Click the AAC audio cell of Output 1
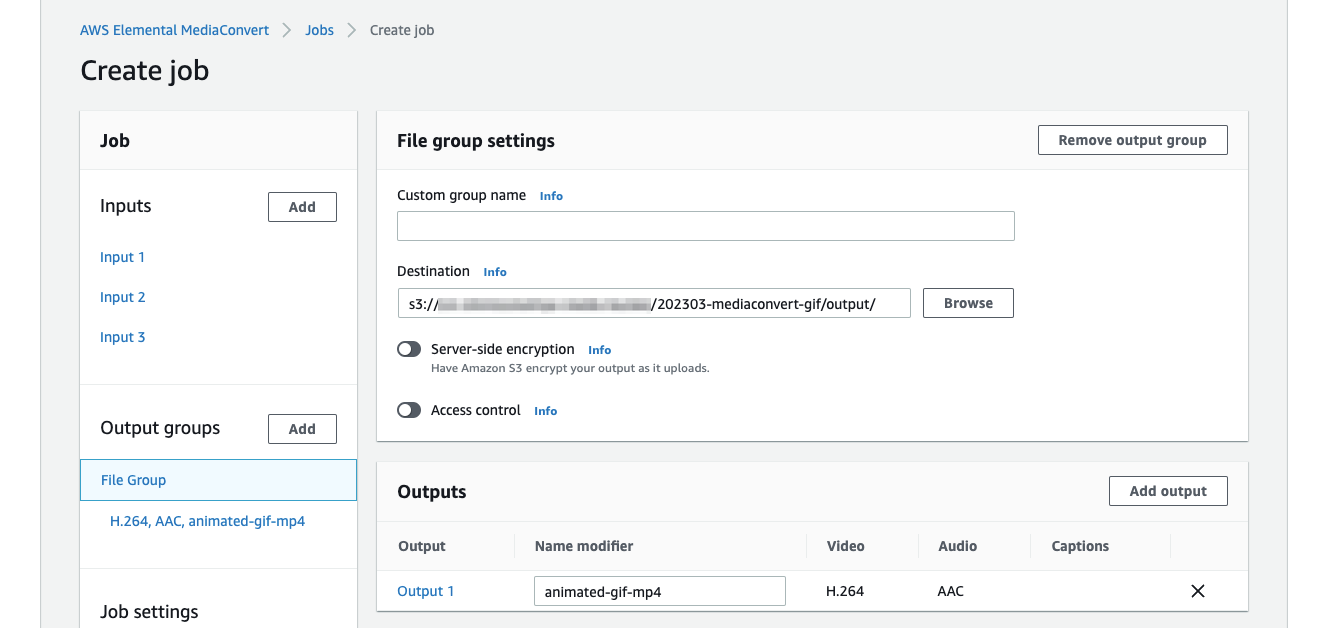Screen dimensions: 1328x628 [x=951, y=591]
